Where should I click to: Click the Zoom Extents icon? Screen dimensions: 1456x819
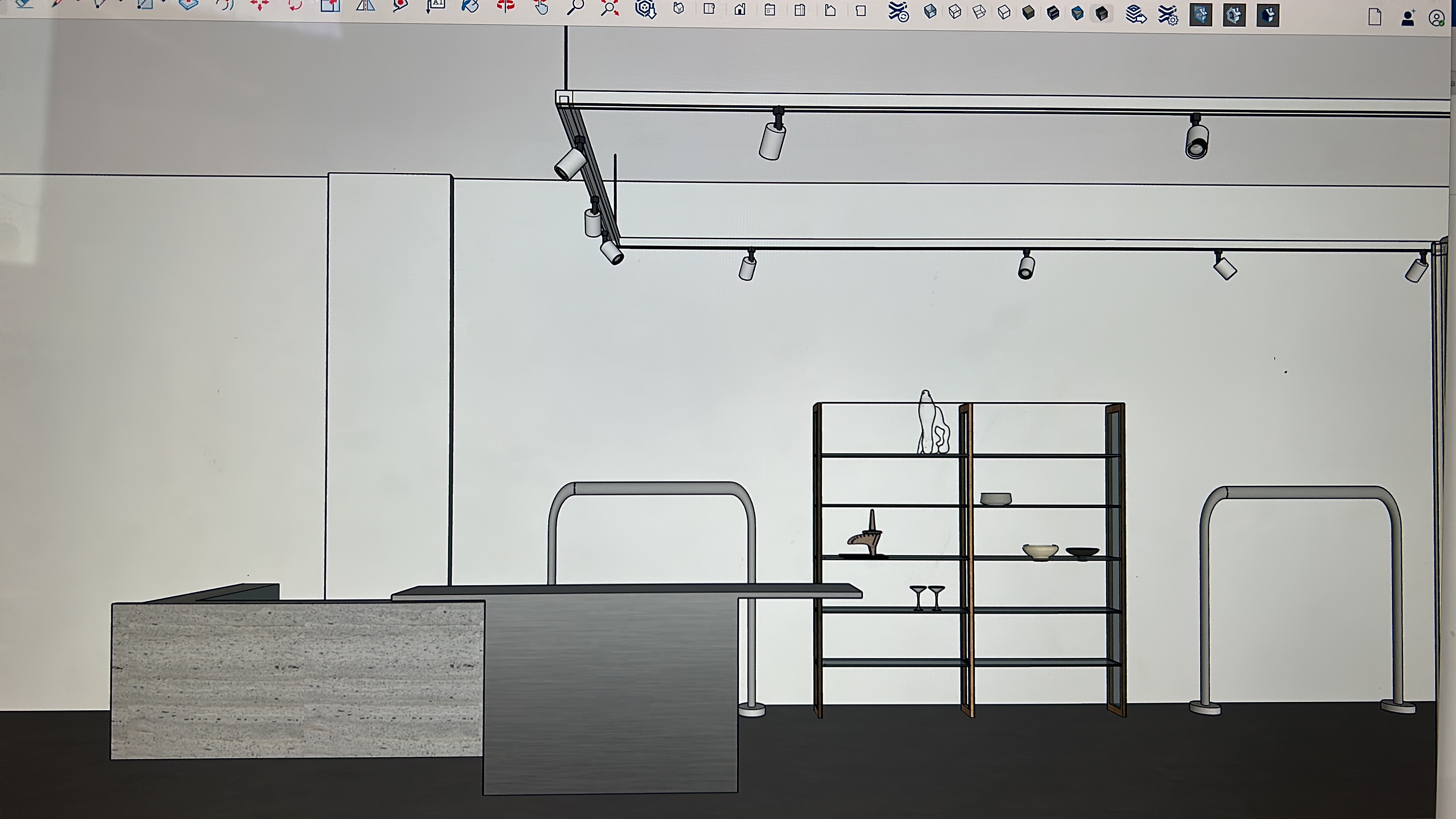(609, 7)
